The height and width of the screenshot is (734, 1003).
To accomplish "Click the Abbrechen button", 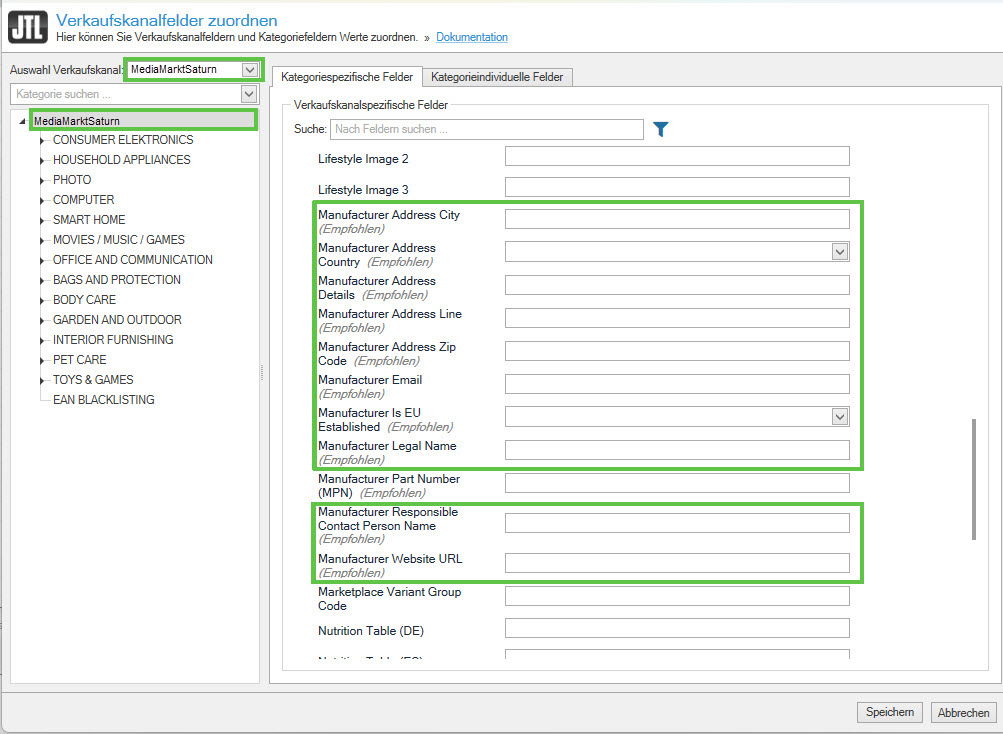I will [963, 712].
